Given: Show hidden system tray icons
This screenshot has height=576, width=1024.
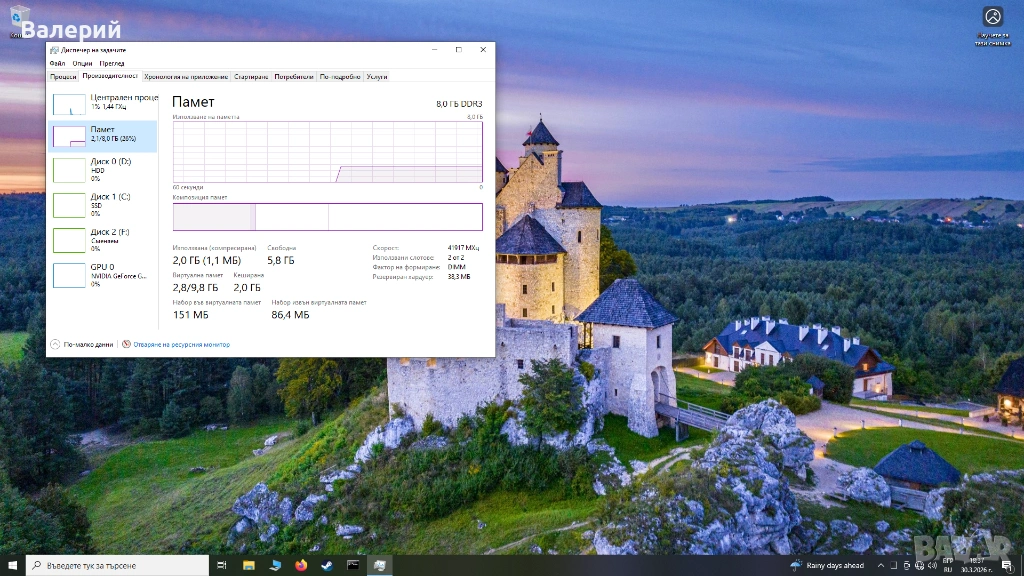Looking at the screenshot, I should [879, 565].
